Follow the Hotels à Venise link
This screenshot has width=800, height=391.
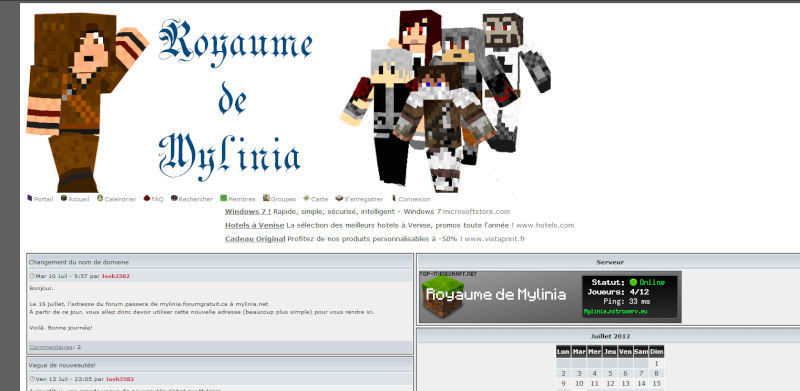tap(255, 225)
